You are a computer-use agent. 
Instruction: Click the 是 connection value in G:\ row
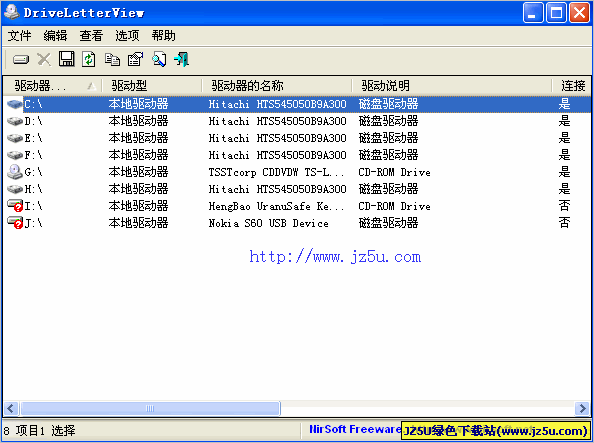[x=564, y=172]
